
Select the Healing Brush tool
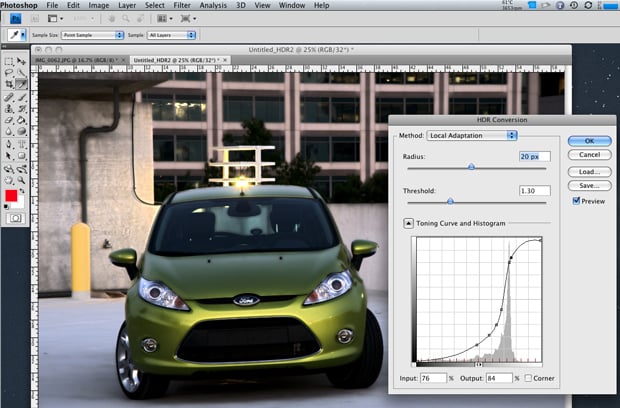pyautogui.click(x=9, y=97)
